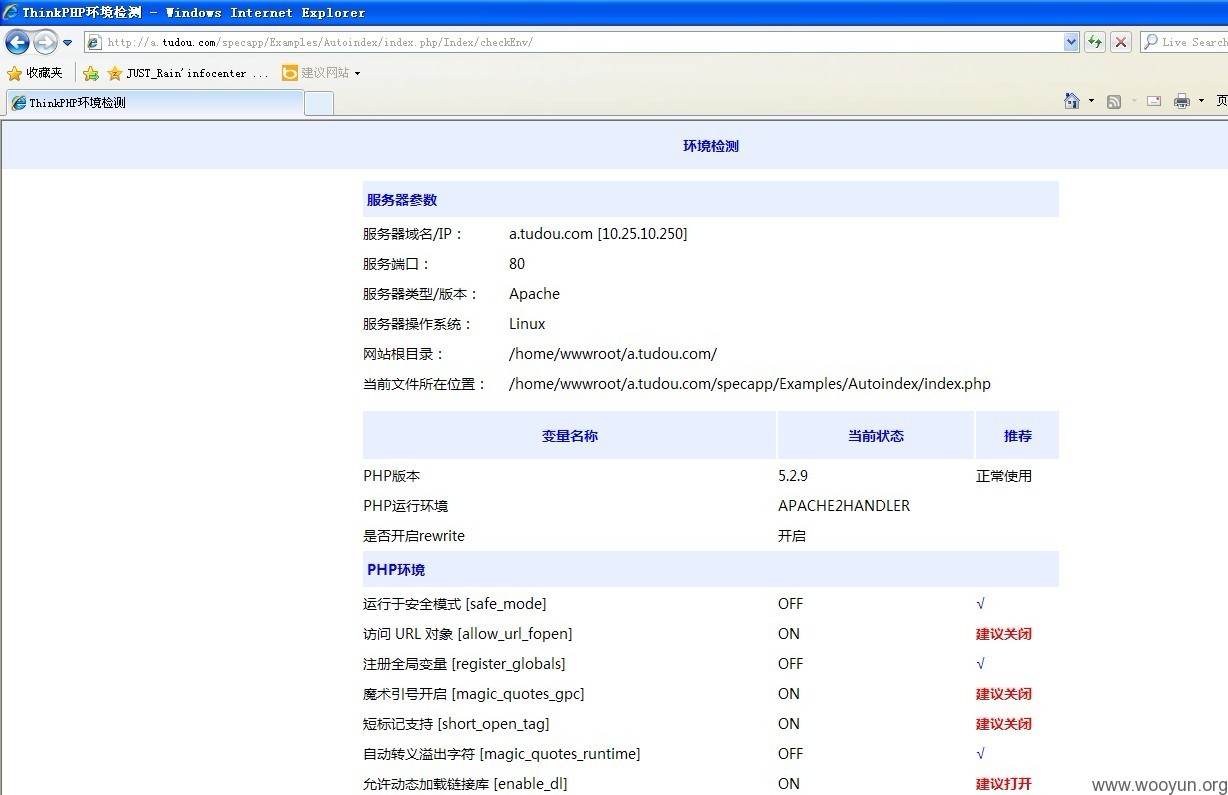Viewport: 1228px width, 795px height.
Task: Click the Forward arrow navigation button
Action: point(45,42)
